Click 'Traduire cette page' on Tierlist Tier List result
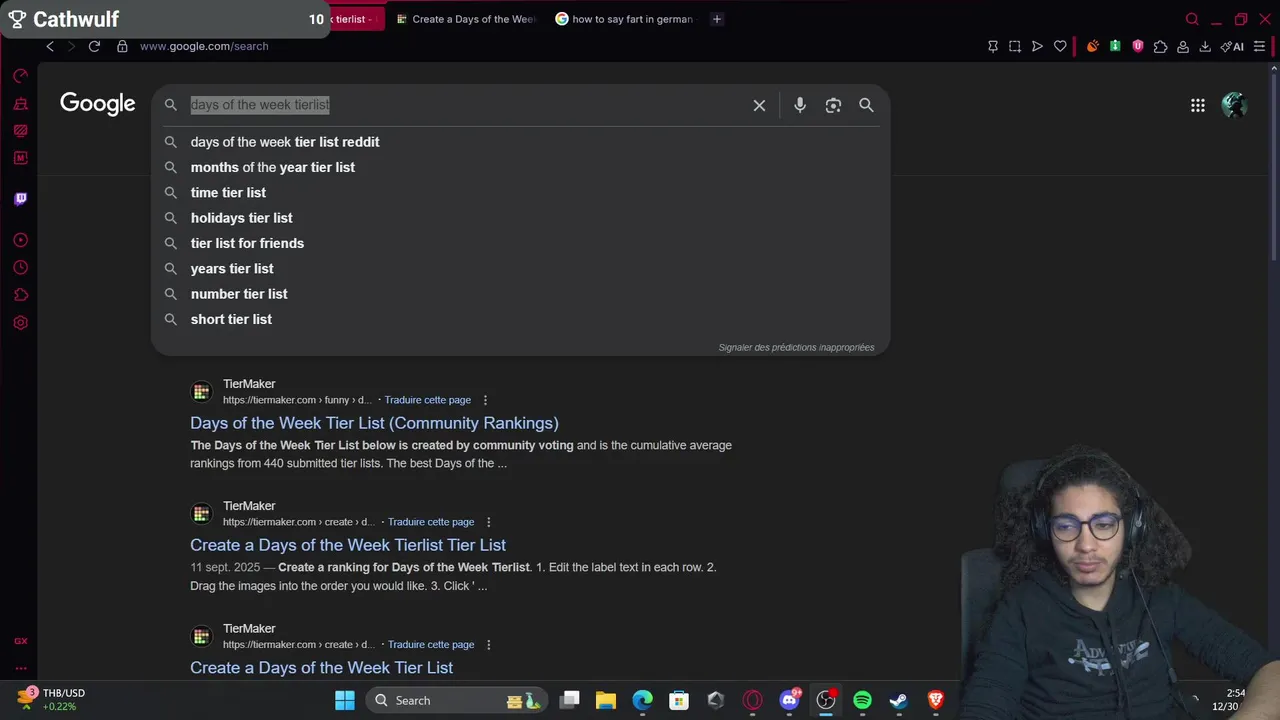1280x720 pixels. [x=431, y=522]
